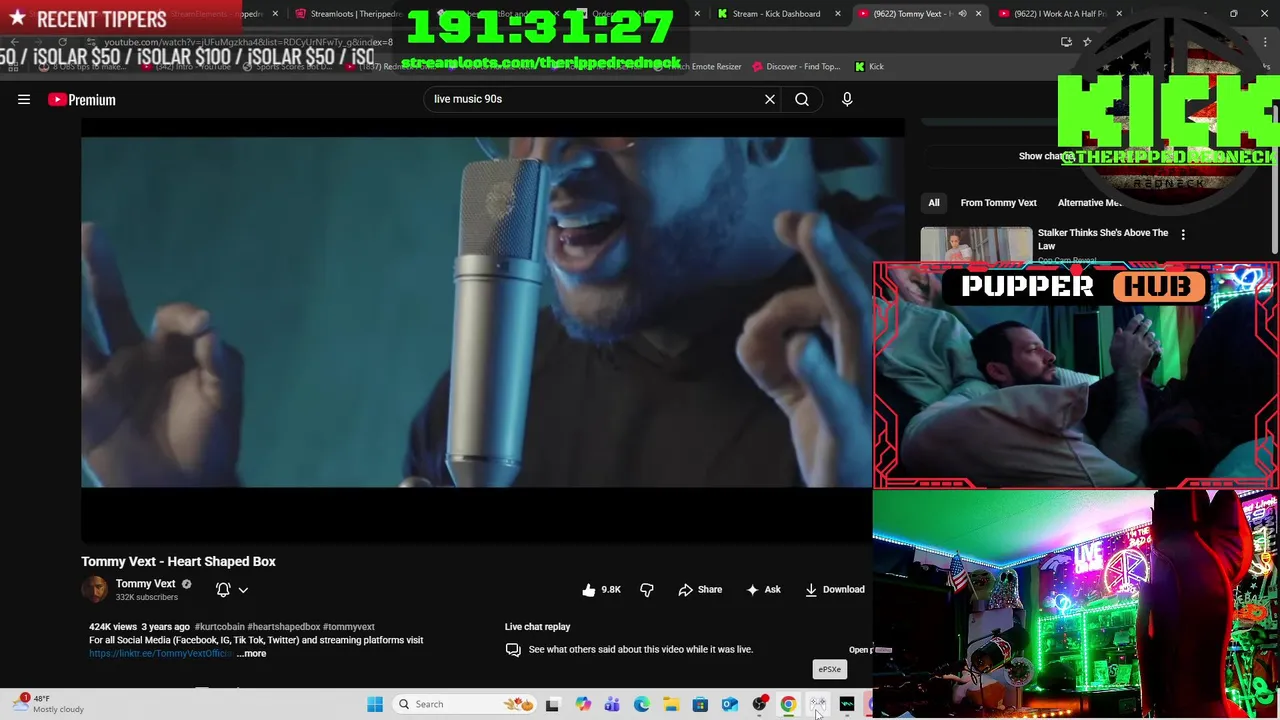Screen dimensions: 1280x720
Task: Open Microsoft Store on taskbar
Action: [x=700, y=704]
